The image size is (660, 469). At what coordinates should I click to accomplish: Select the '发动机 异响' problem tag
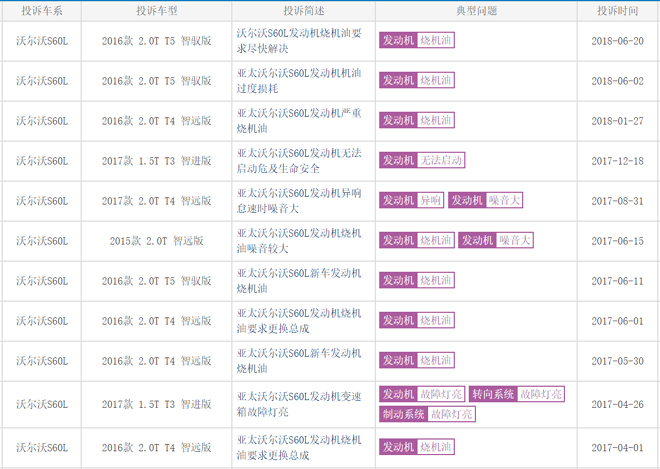point(411,200)
